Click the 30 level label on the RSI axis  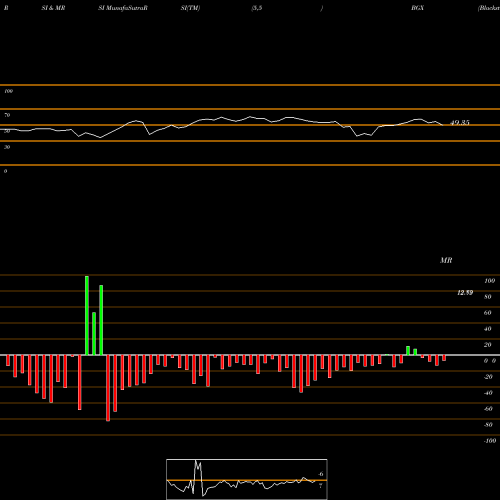point(7,147)
